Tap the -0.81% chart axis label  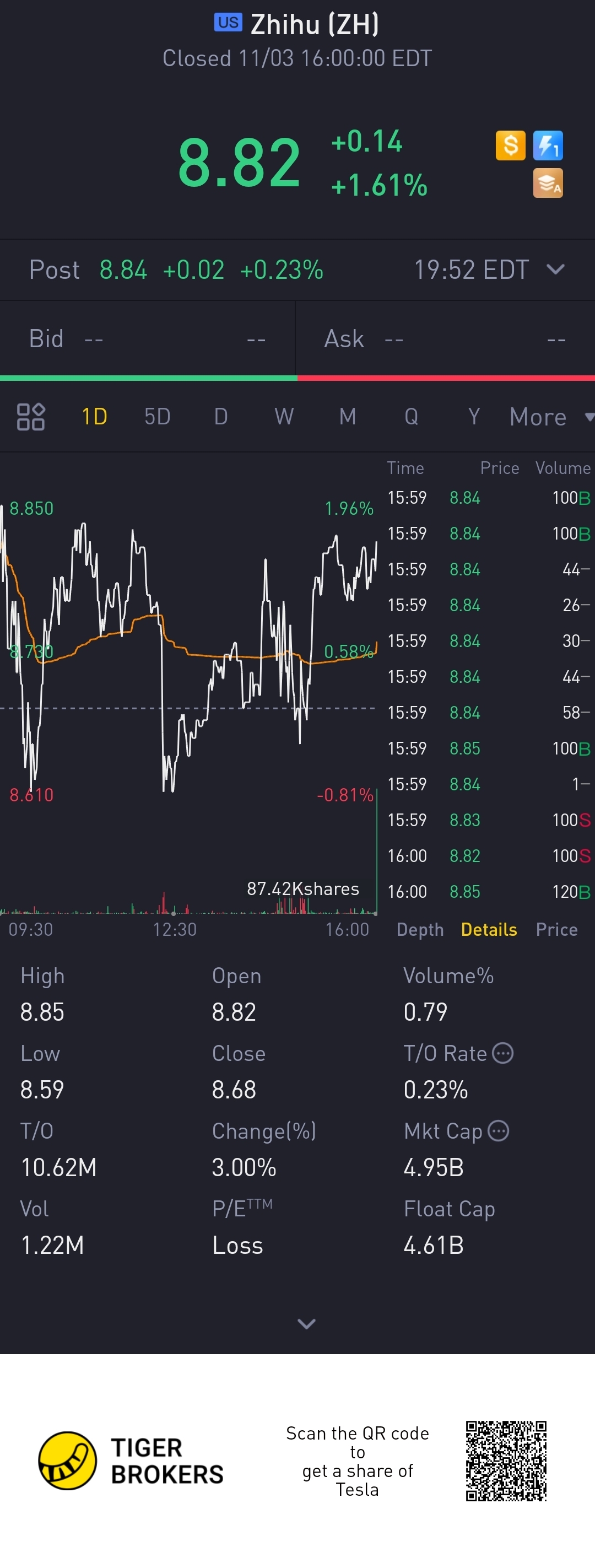(x=345, y=794)
